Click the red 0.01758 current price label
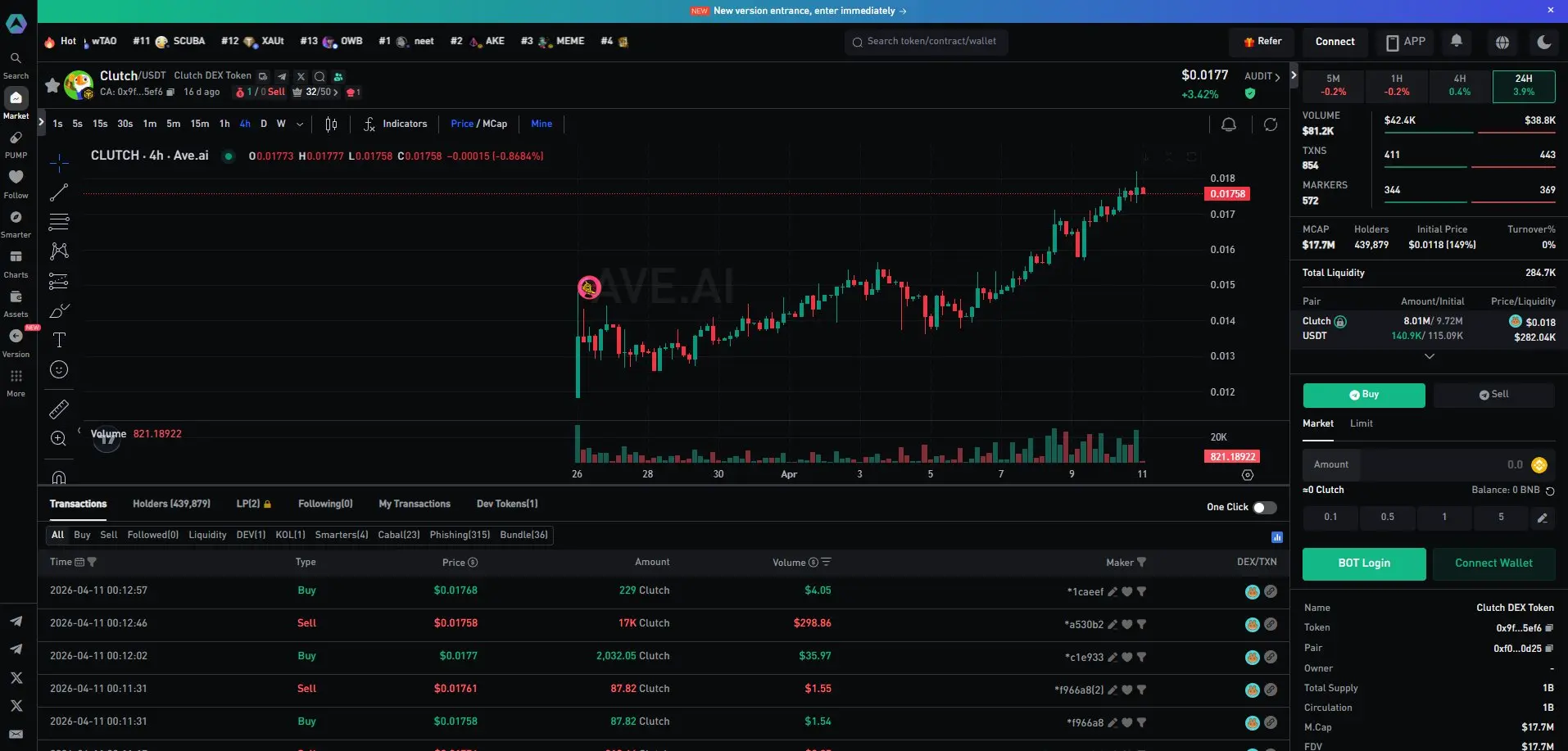Image resolution: width=1568 pixels, height=751 pixels. tap(1227, 194)
